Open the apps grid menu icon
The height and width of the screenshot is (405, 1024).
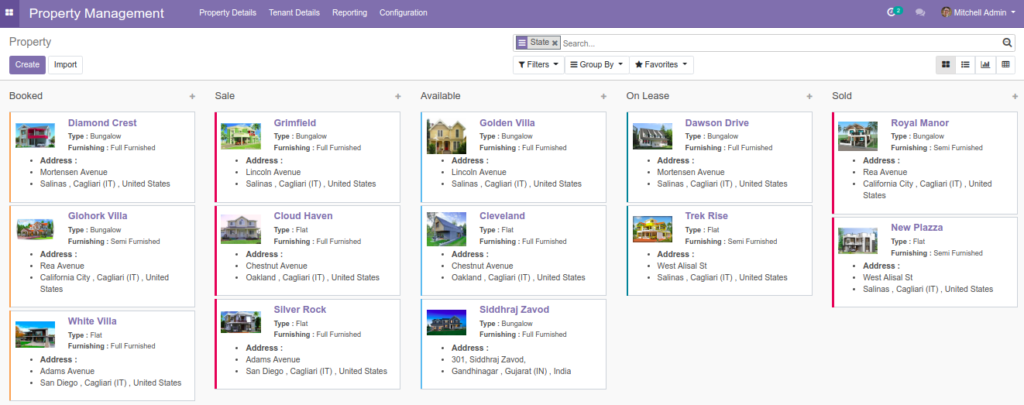(x=9, y=13)
